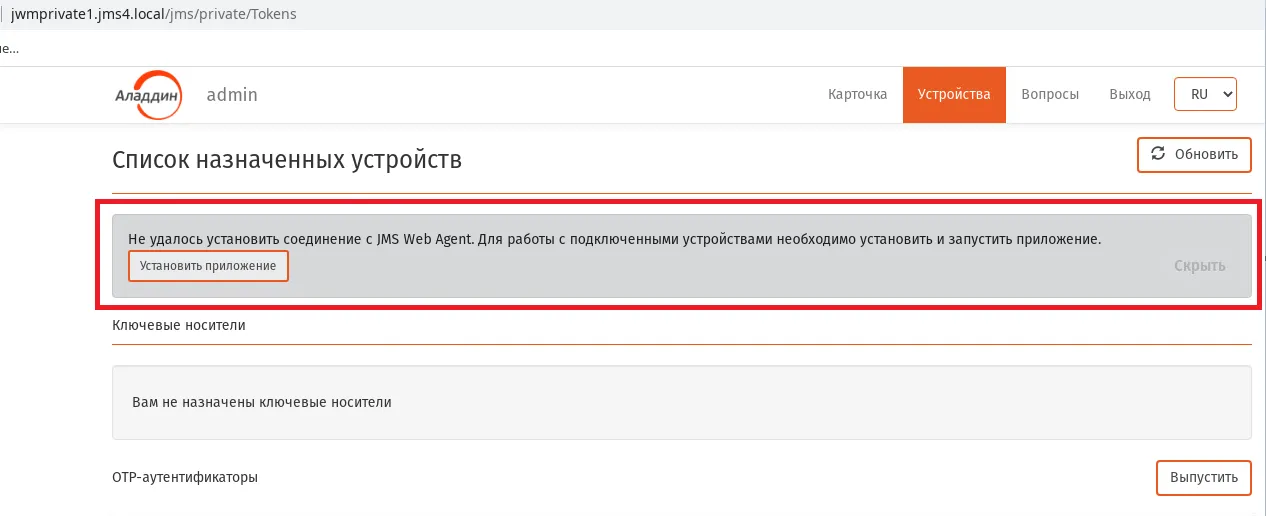The width and height of the screenshot is (1266, 516).
Task: Click the Выпустить button for OTP-аутентификаторы
Action: (x=1204, y=477)
